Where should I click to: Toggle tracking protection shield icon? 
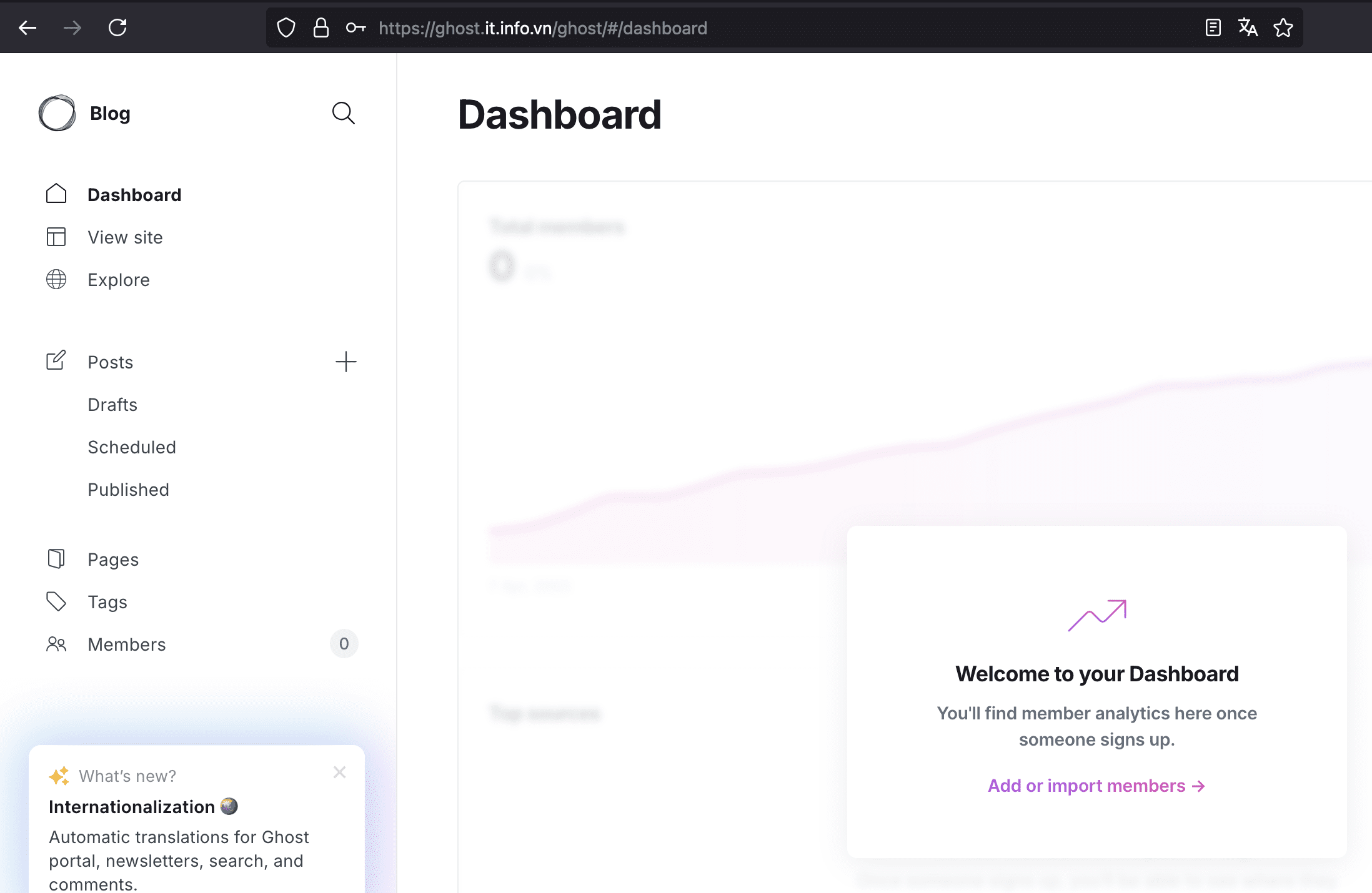286,27
